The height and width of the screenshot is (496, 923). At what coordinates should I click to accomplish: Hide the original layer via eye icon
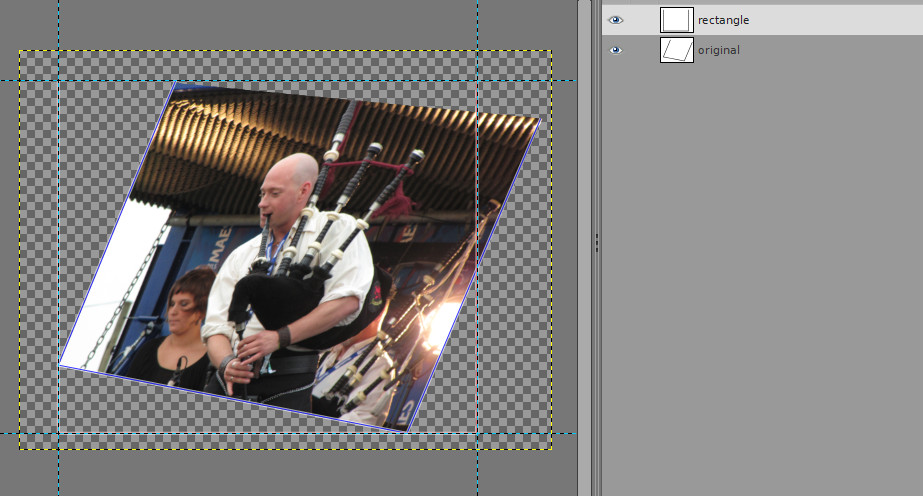tap(615, 50)
